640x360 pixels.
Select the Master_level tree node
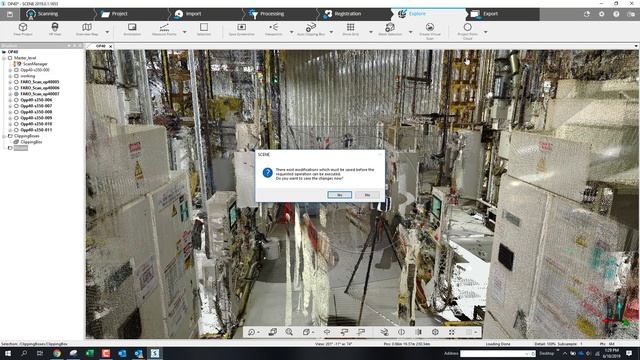pyautogui.click(x=25, y=58)
